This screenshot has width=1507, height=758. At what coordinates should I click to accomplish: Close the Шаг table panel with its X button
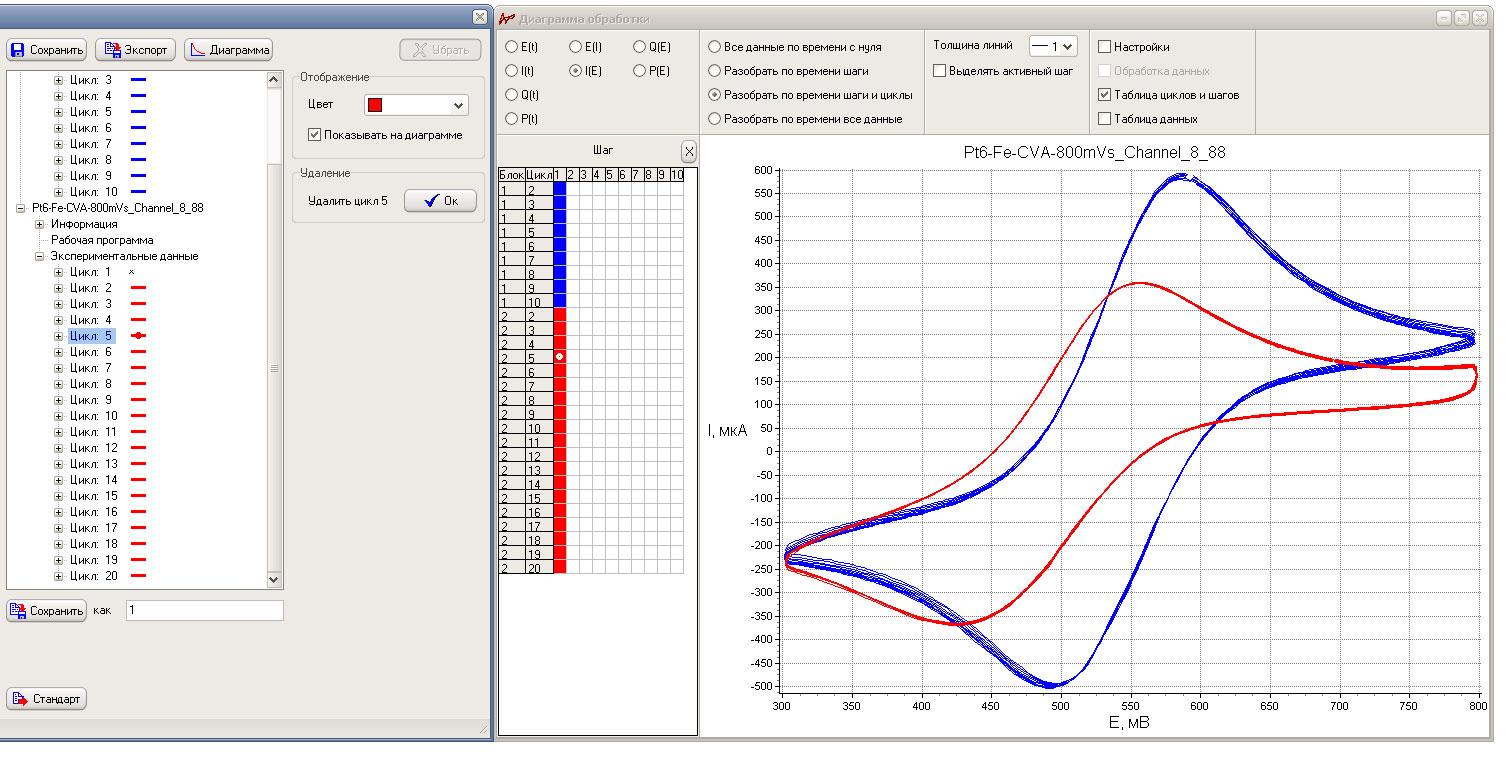click(688, 152)
